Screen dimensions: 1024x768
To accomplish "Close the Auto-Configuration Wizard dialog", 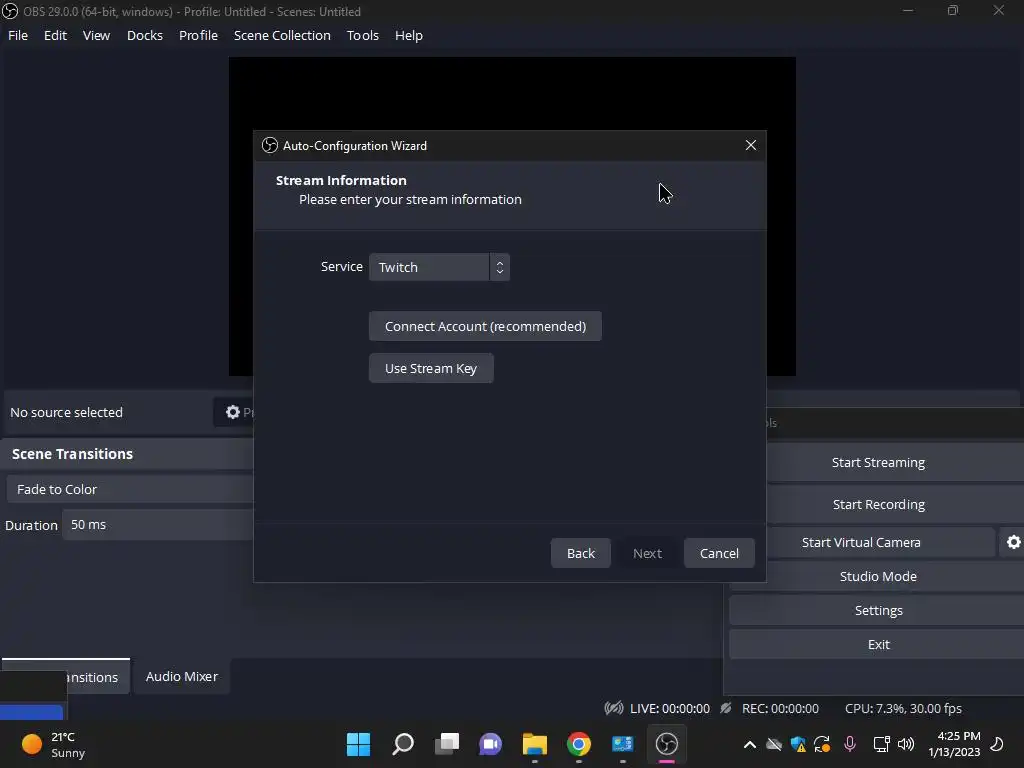I will click(x=751, y=145).
